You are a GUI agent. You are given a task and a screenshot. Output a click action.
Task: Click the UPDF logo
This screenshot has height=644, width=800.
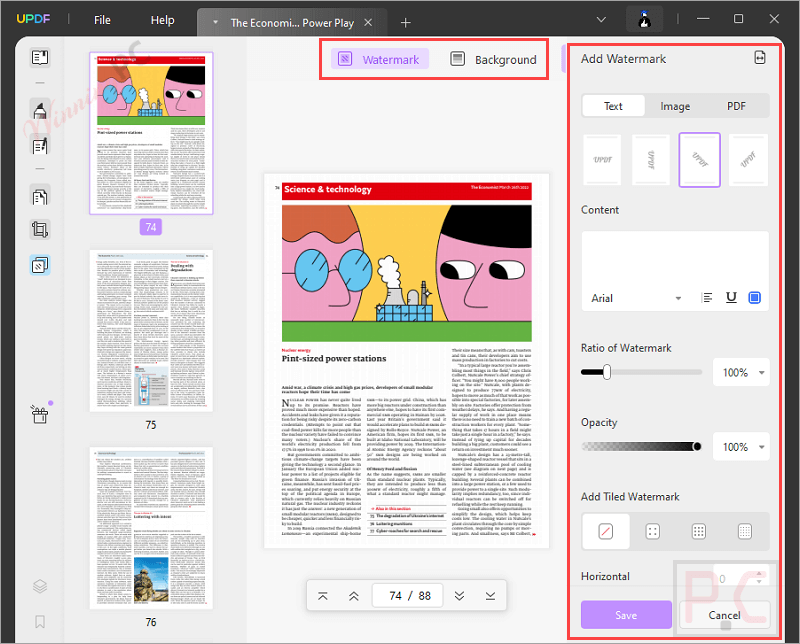tap(34, 19)
